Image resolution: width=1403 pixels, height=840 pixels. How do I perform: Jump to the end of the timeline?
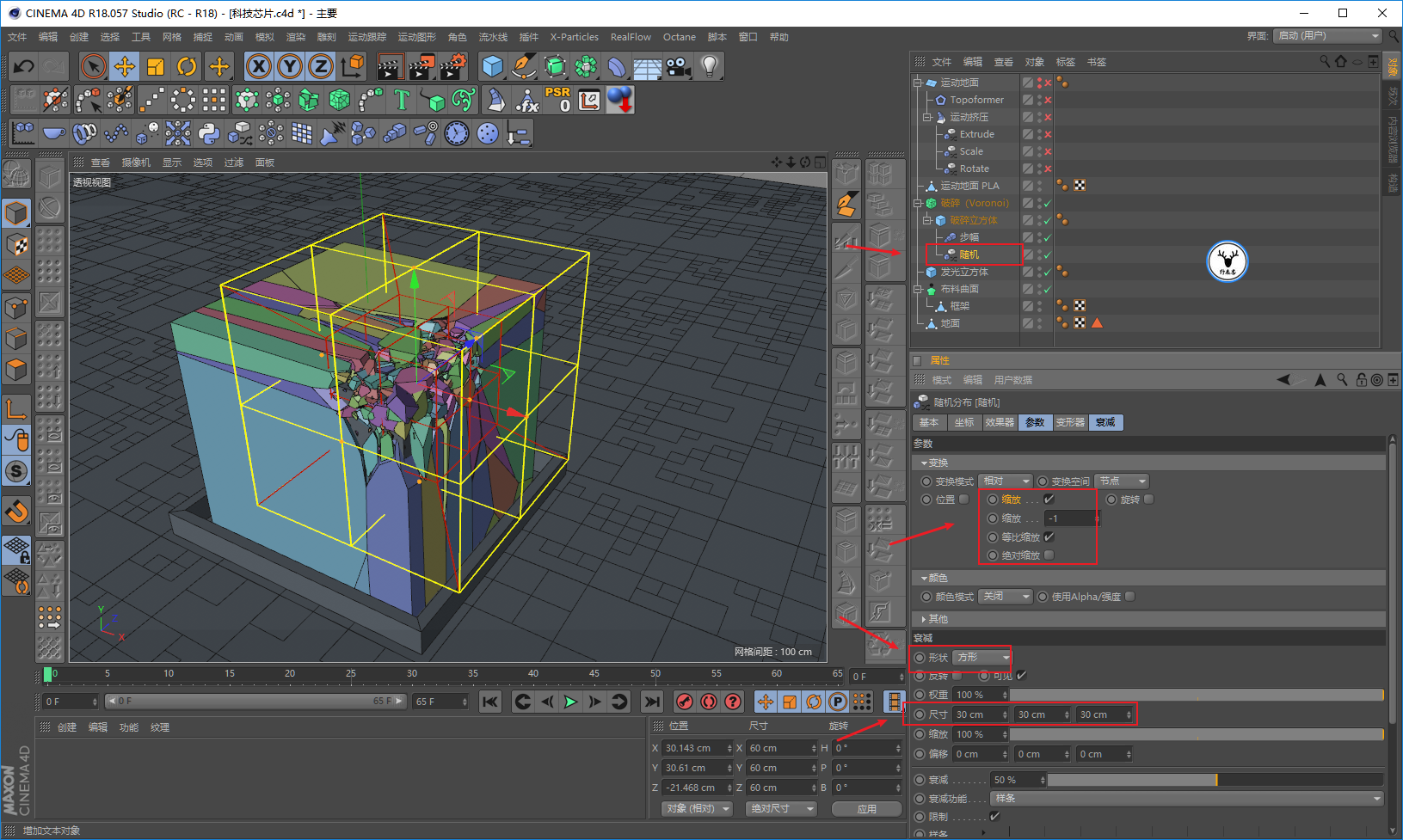652,702
